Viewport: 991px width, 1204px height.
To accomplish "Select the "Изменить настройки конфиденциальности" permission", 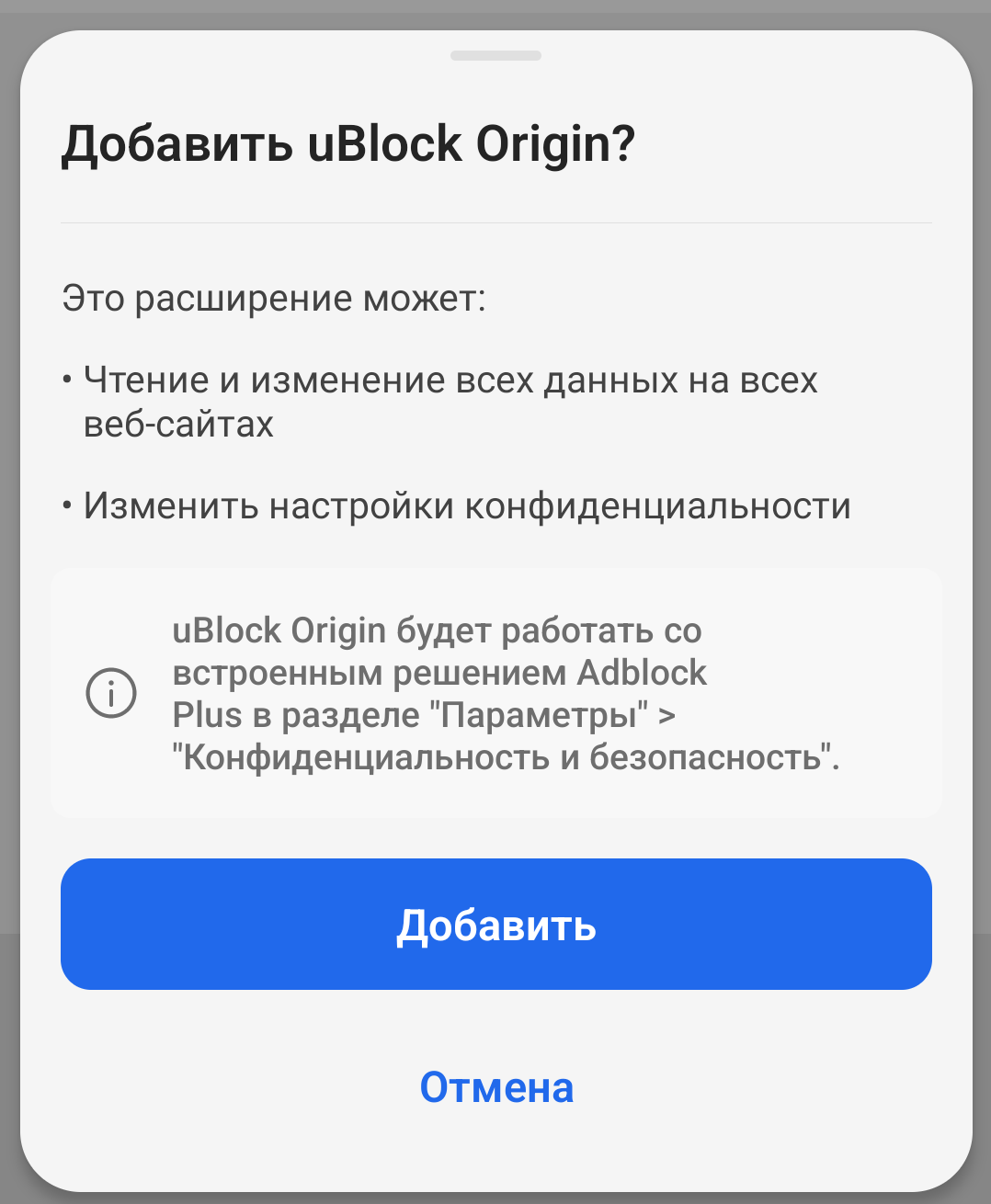I will (x=467, y=506).
